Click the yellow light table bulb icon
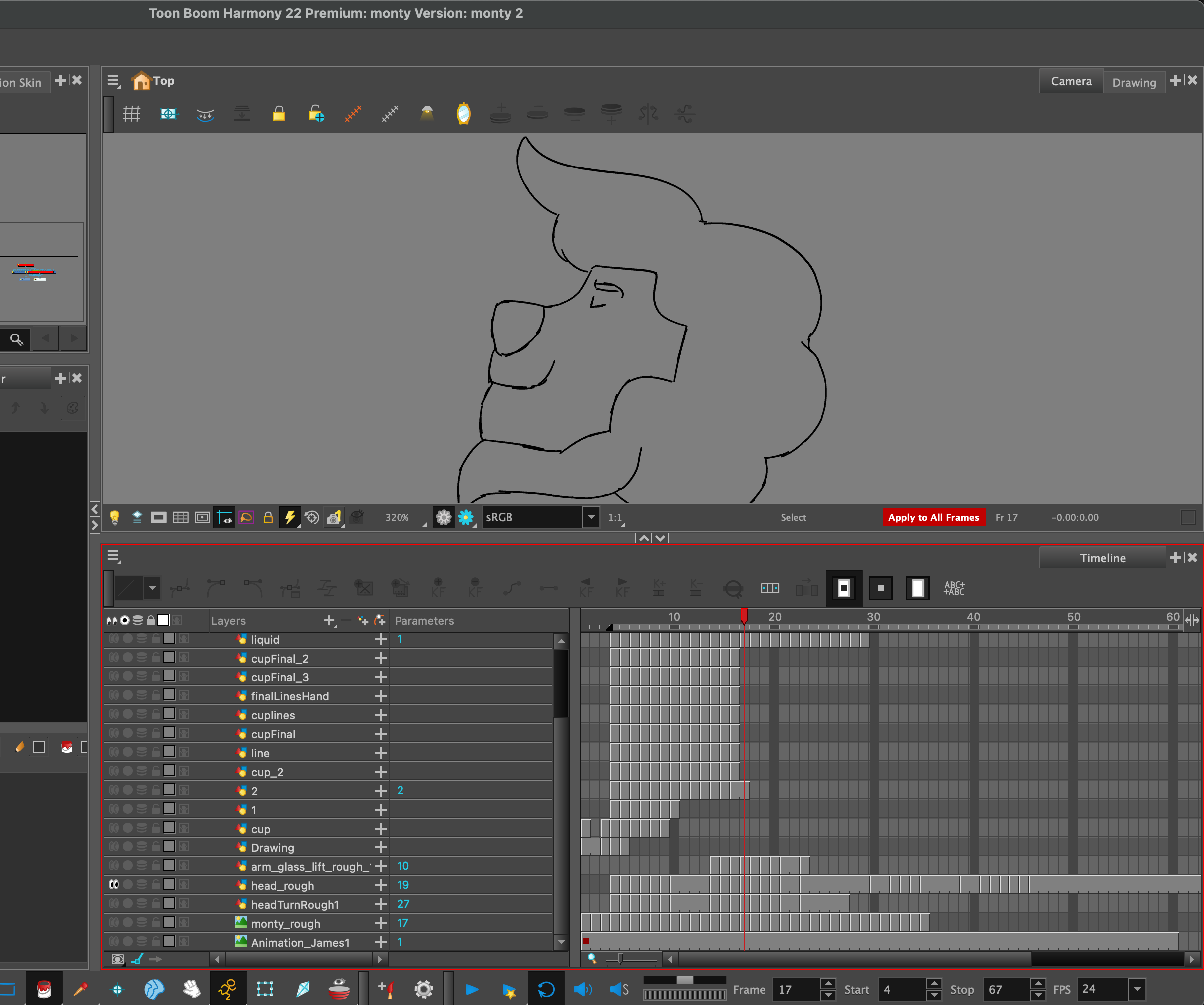 click(x=114, y=518)
